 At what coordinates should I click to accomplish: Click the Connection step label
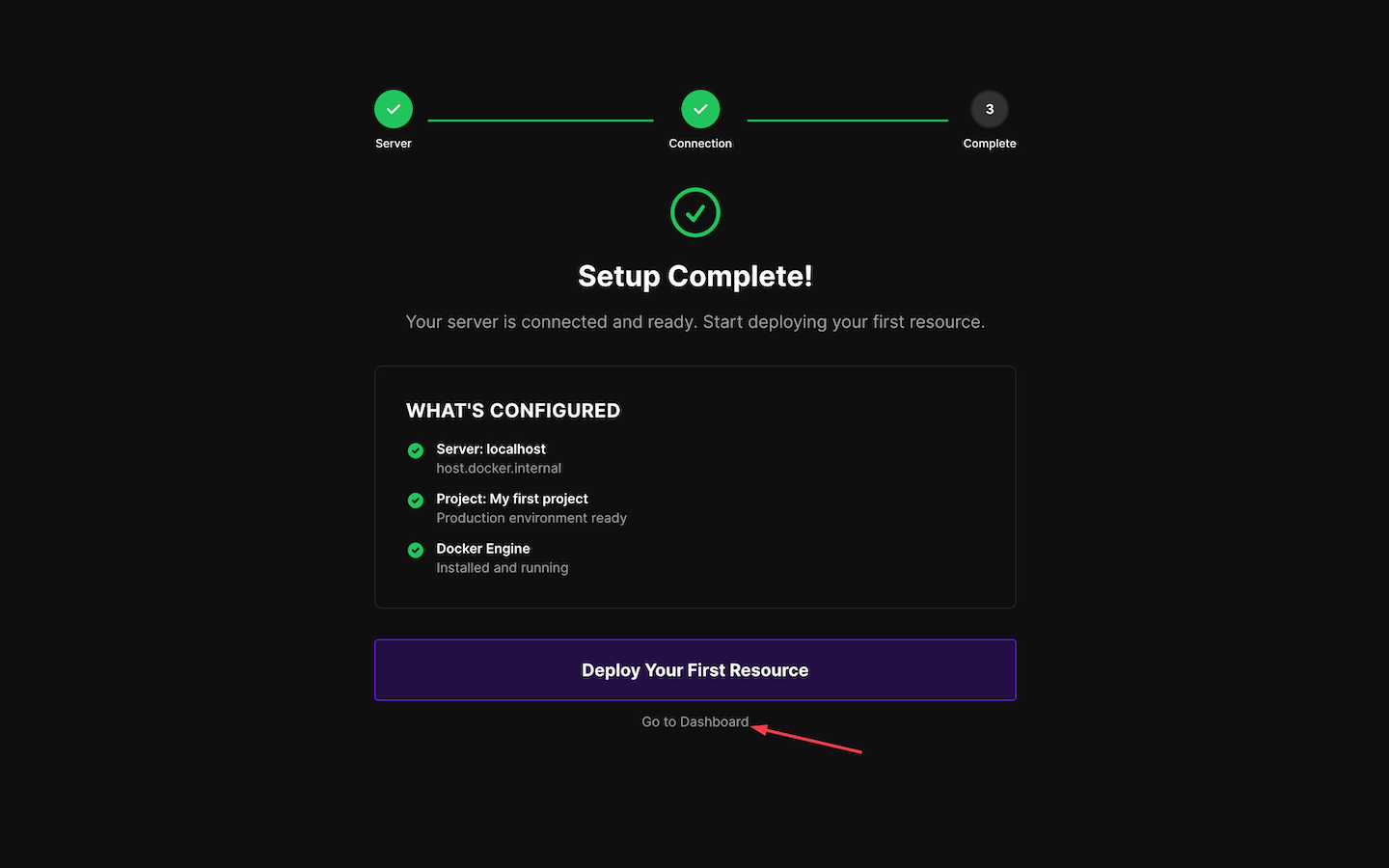coord(700,144)
